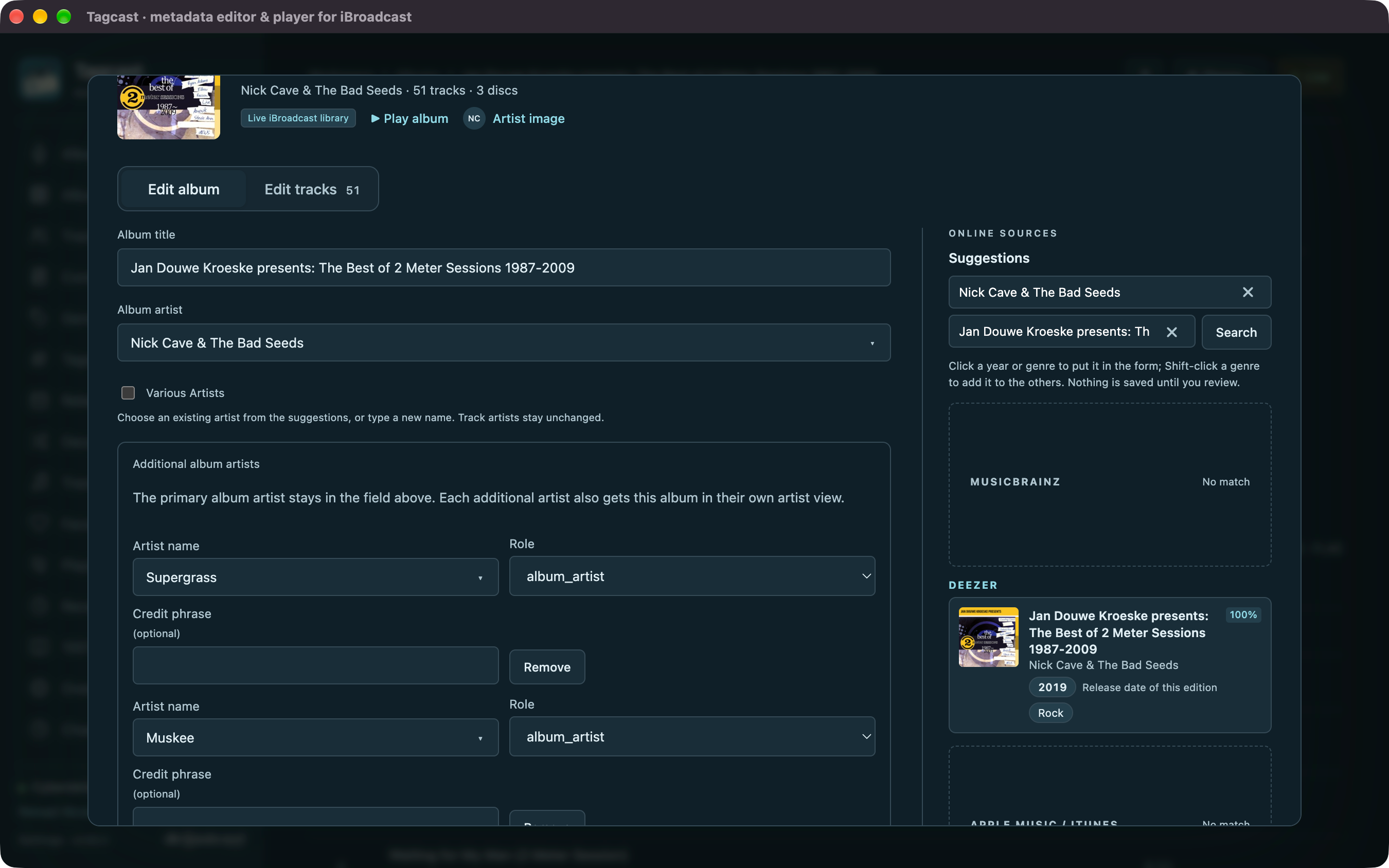
Task: Click the NC artist avatar icon
Action: coord(474,118)
